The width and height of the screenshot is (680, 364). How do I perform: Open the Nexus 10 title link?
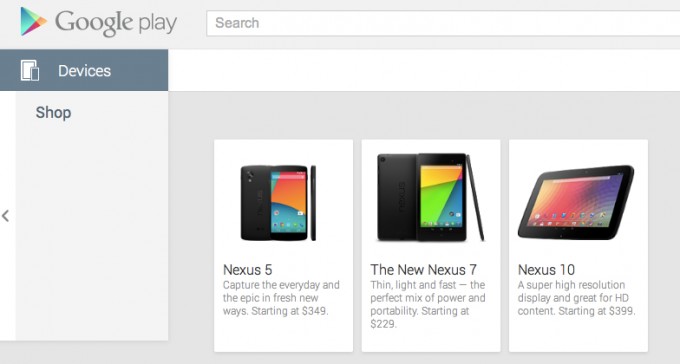546,269
